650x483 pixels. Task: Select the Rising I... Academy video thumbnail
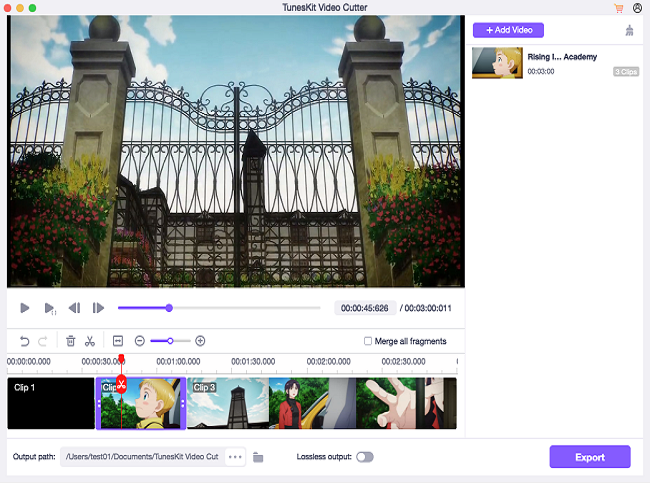497,63
